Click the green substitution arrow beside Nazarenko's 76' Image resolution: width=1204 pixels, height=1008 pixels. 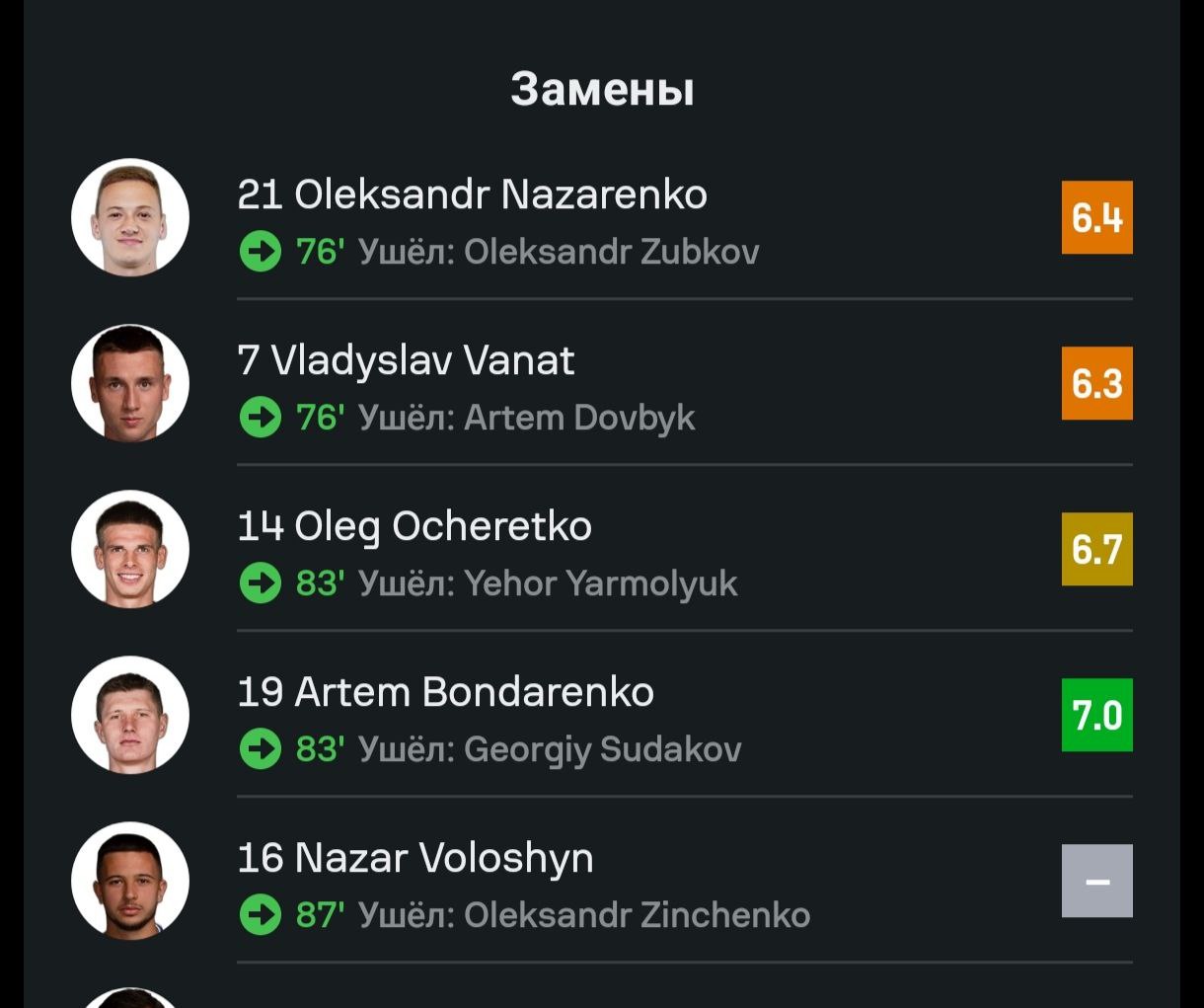tap(261, 252)
